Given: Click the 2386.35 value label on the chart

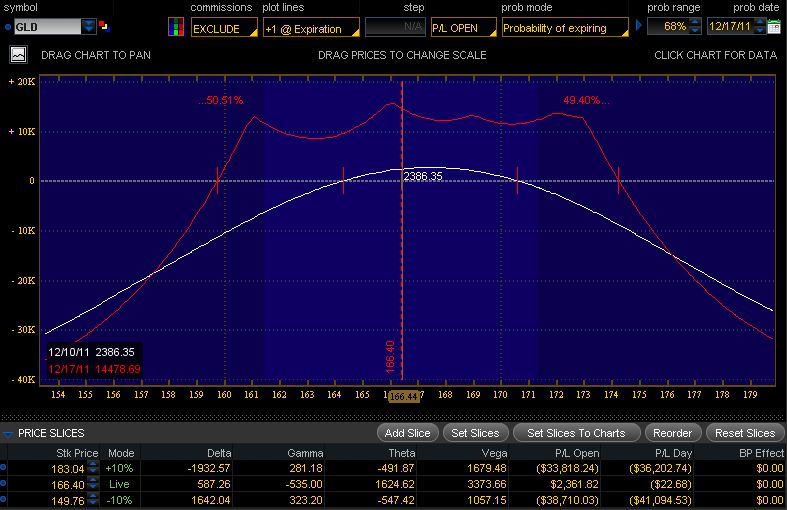Looking at the screenshot, I should pyautogui.click(x=423, y=176).
